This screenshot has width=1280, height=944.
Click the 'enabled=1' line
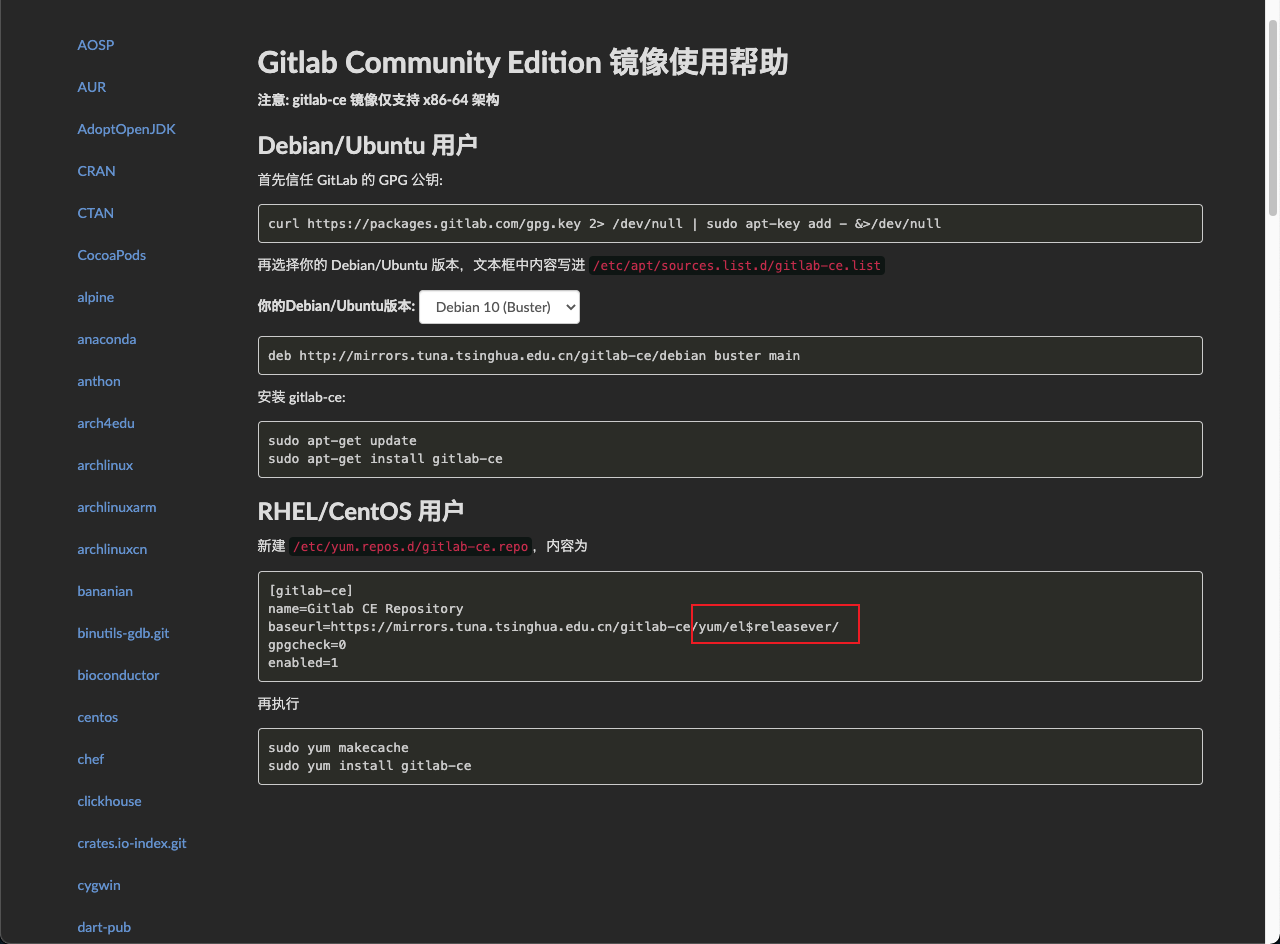(x=303, y=663)
